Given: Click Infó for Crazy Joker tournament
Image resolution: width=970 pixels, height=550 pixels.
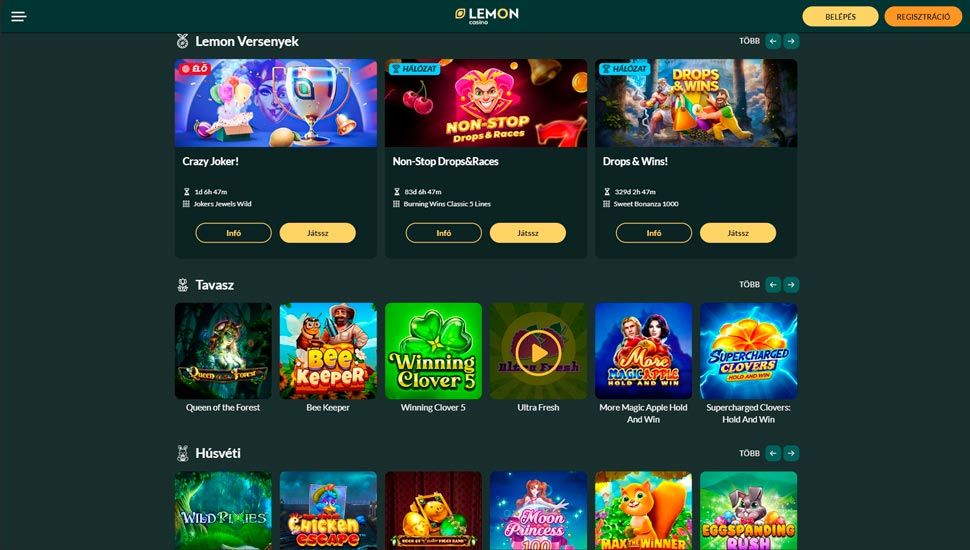Looking at the screenshot, I should [233, 233].
